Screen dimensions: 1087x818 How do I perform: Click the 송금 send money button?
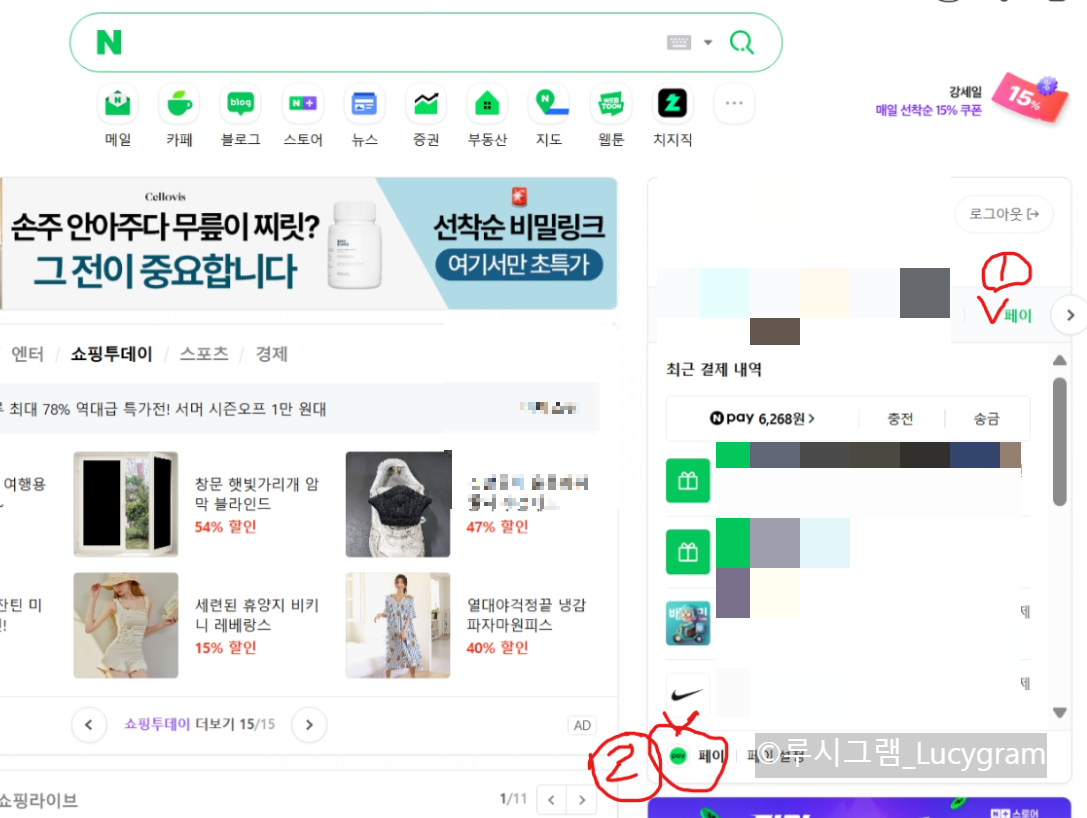tap(986, 419)
